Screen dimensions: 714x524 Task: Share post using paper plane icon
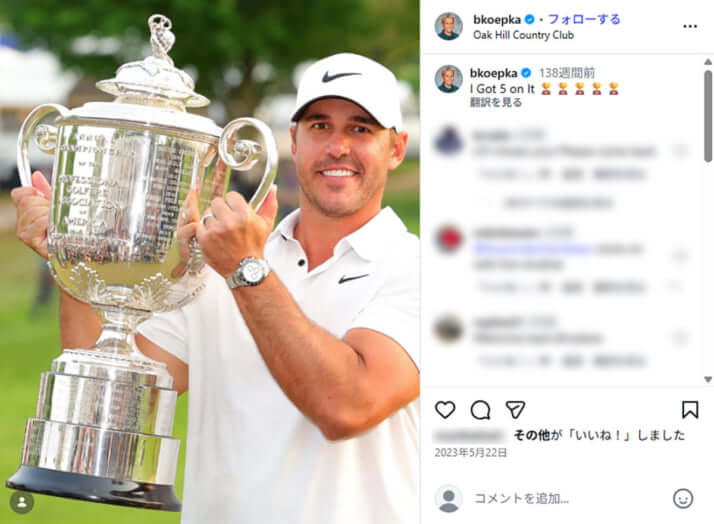[x=515, y=409]
